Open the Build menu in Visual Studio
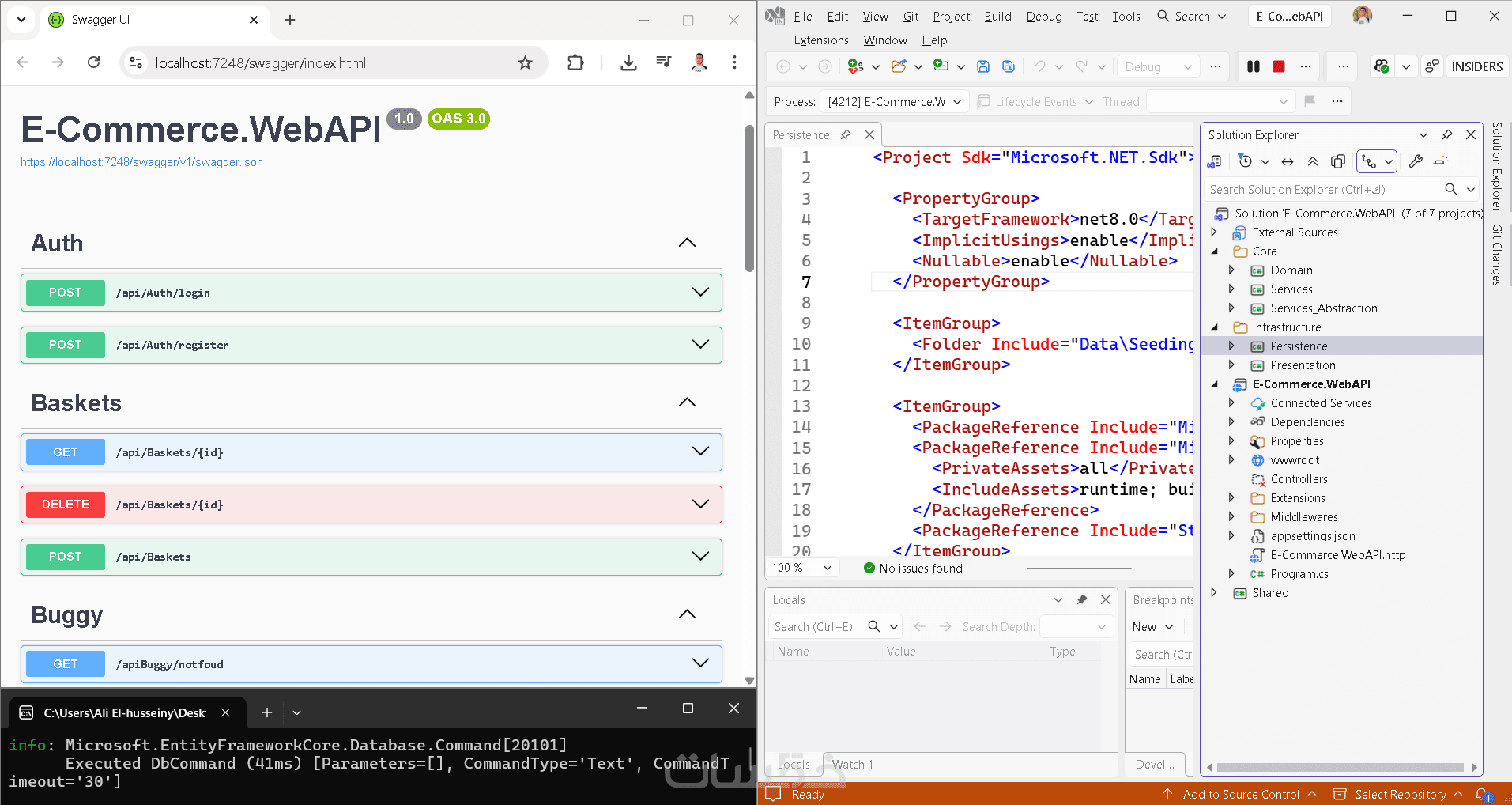 click(x=997, y=16)
